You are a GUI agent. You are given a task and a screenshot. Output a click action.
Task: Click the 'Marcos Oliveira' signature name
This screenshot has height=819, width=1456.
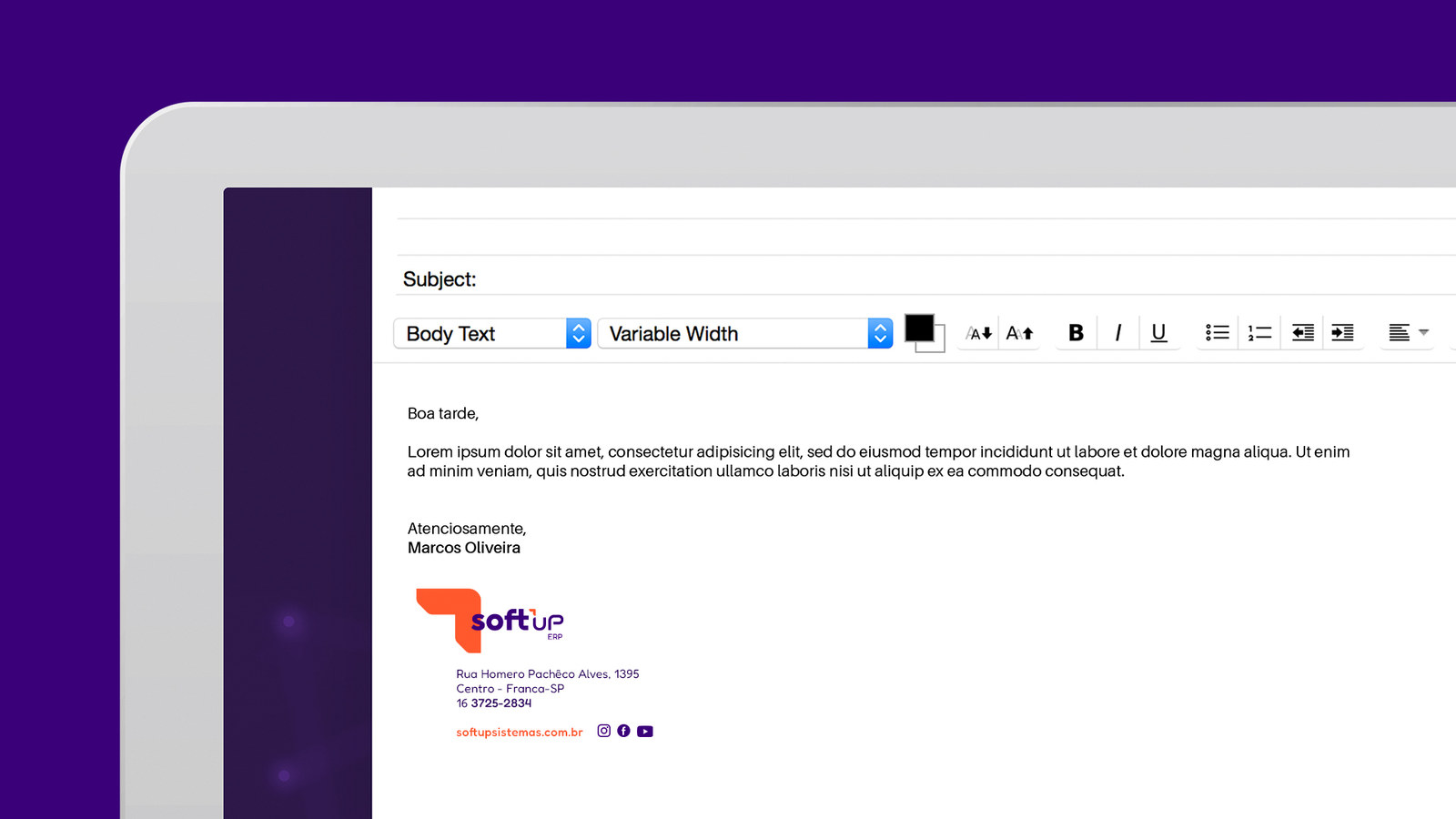coord(464,548)
